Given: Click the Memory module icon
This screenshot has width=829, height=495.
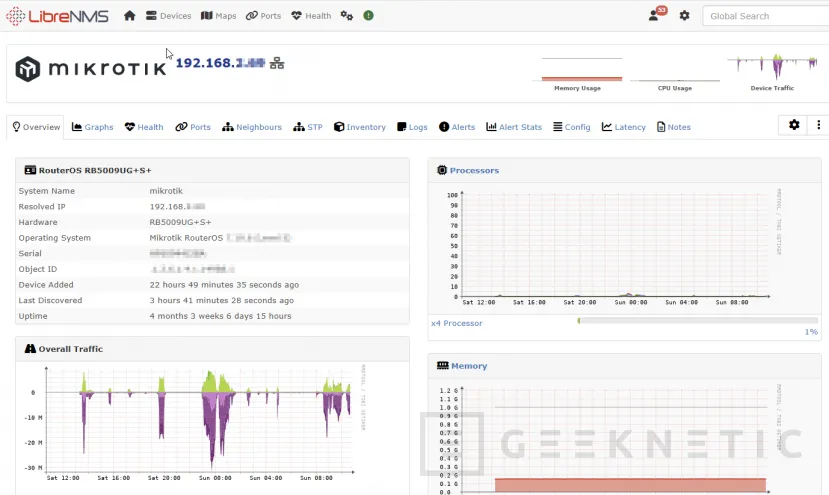Looking at the screenshot, I should [x=443, y=365].
